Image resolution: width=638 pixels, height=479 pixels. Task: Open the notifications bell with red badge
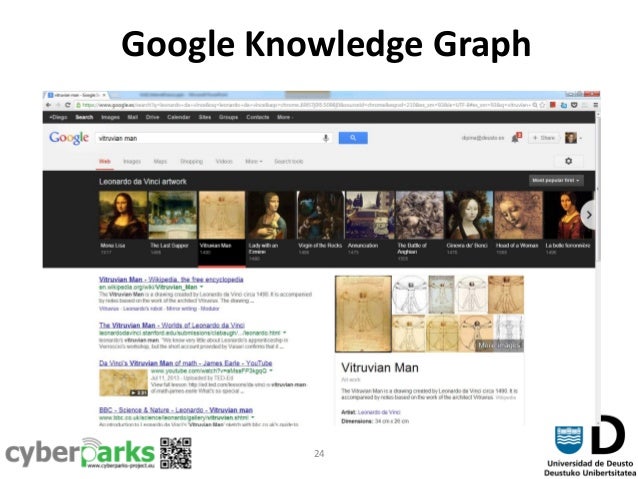click(x=516, y=138)
